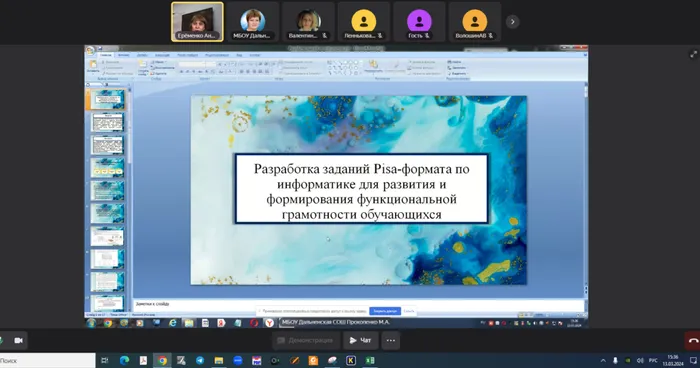
Task: Open the taskbar clock and date
Action: [673, 360]
